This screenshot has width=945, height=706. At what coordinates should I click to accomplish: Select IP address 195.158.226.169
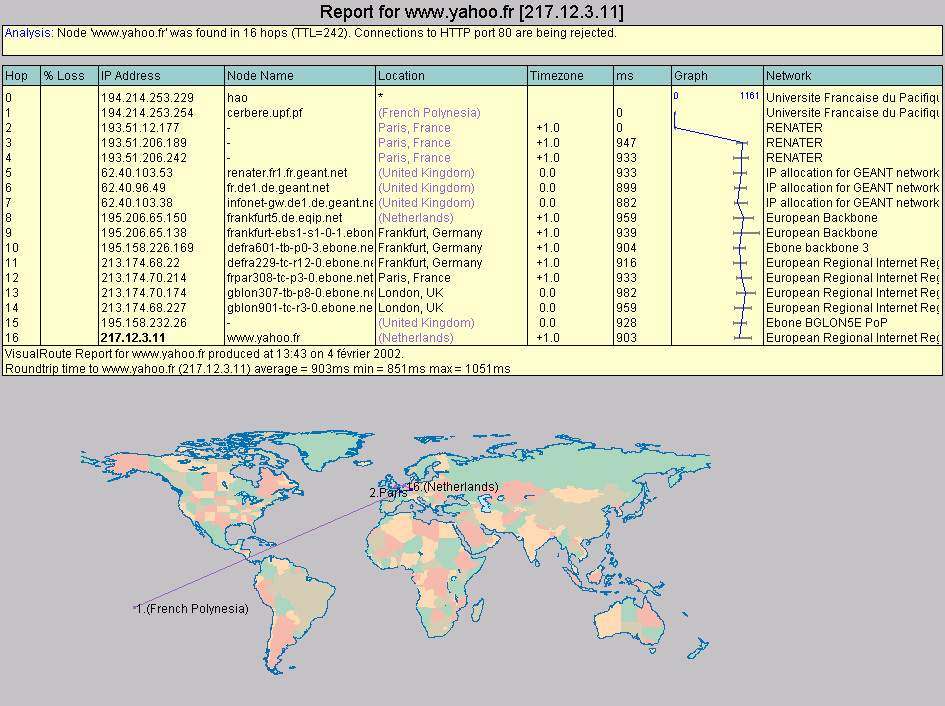pos(148,248)
